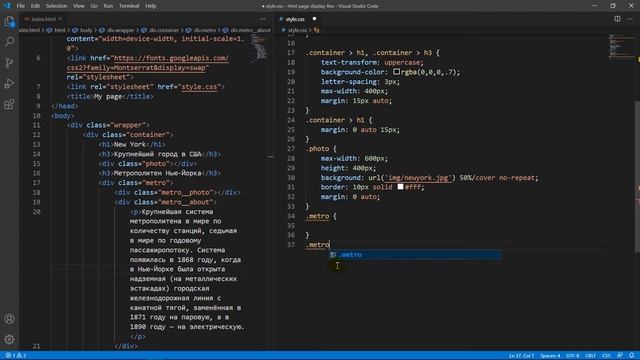
Task: Follow the img/newyork.jpg url link
Action: 418,178
